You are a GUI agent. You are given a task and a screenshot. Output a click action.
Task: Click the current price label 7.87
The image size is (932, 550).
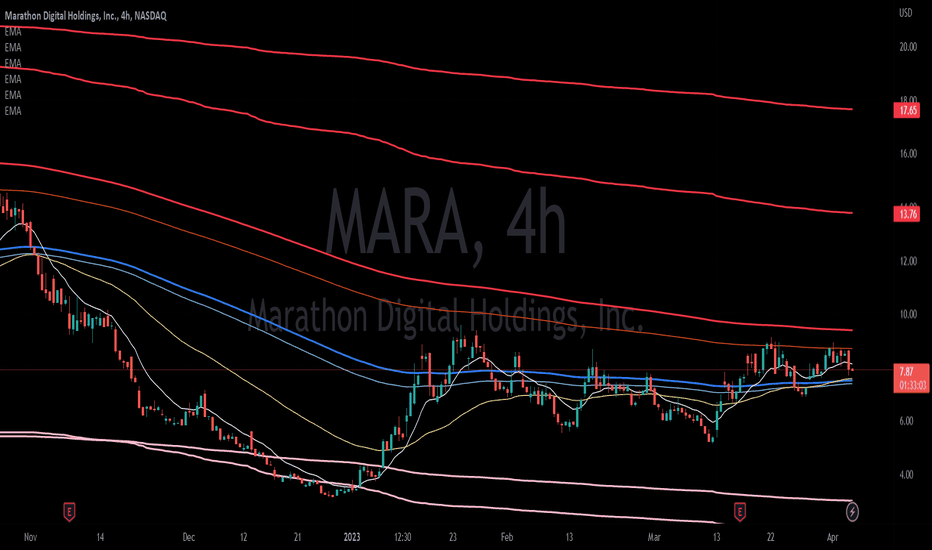[x=906, y=372]
